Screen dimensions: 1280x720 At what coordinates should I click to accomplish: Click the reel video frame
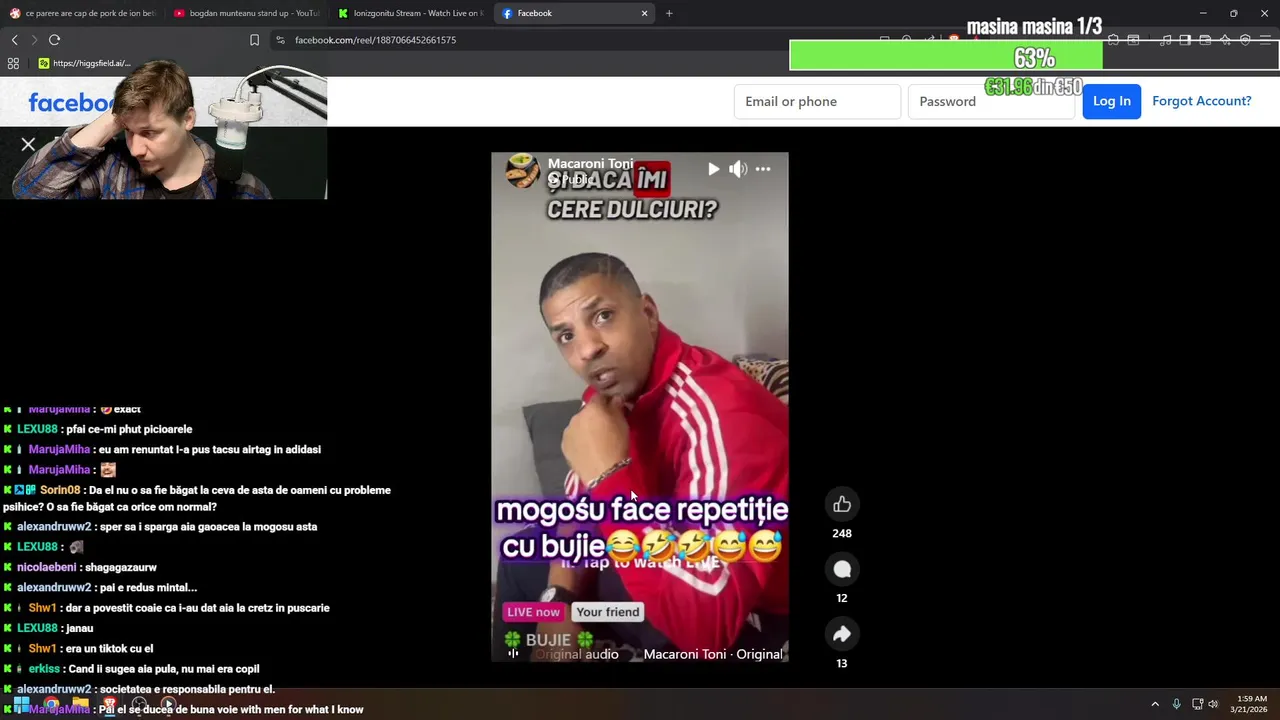640,407
